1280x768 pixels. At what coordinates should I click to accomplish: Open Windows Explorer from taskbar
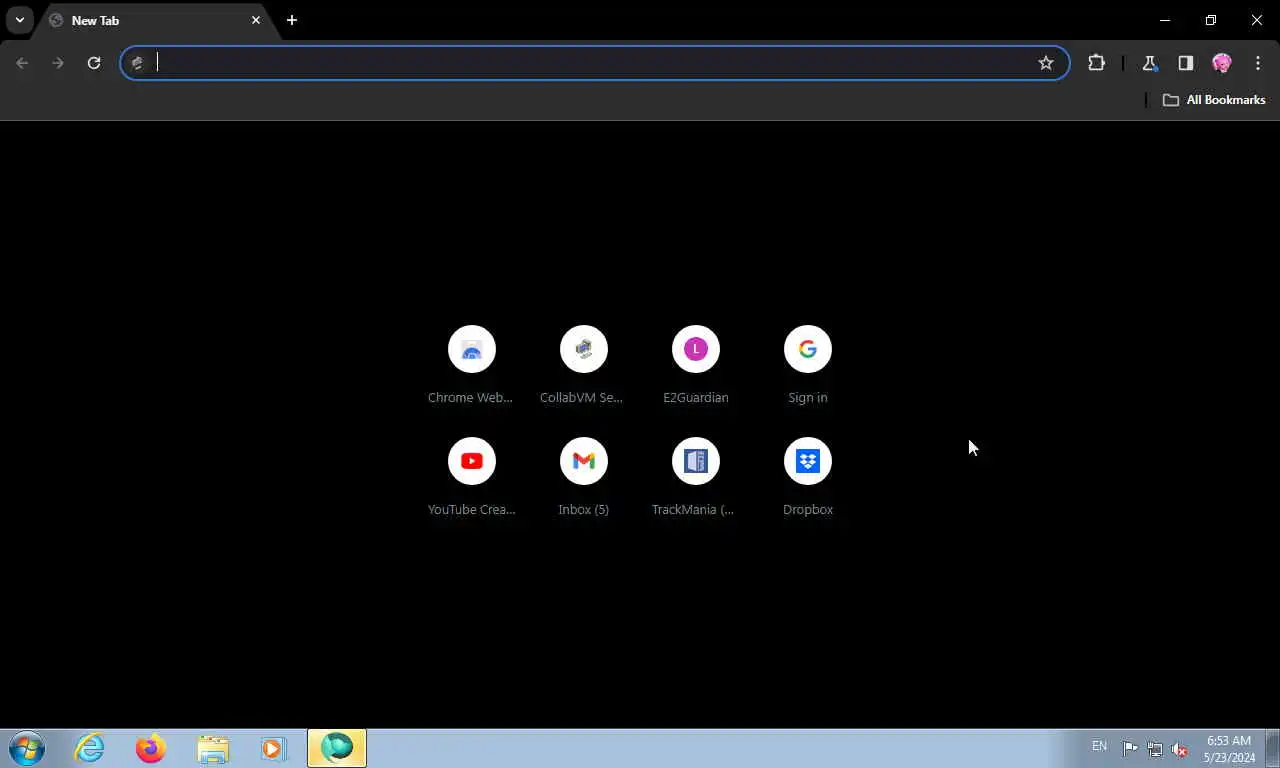[x=213, y=748]
